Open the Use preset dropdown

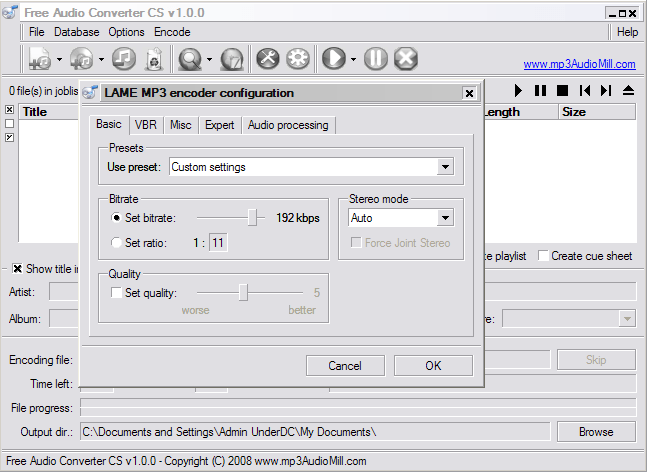[x=445, y=167]
